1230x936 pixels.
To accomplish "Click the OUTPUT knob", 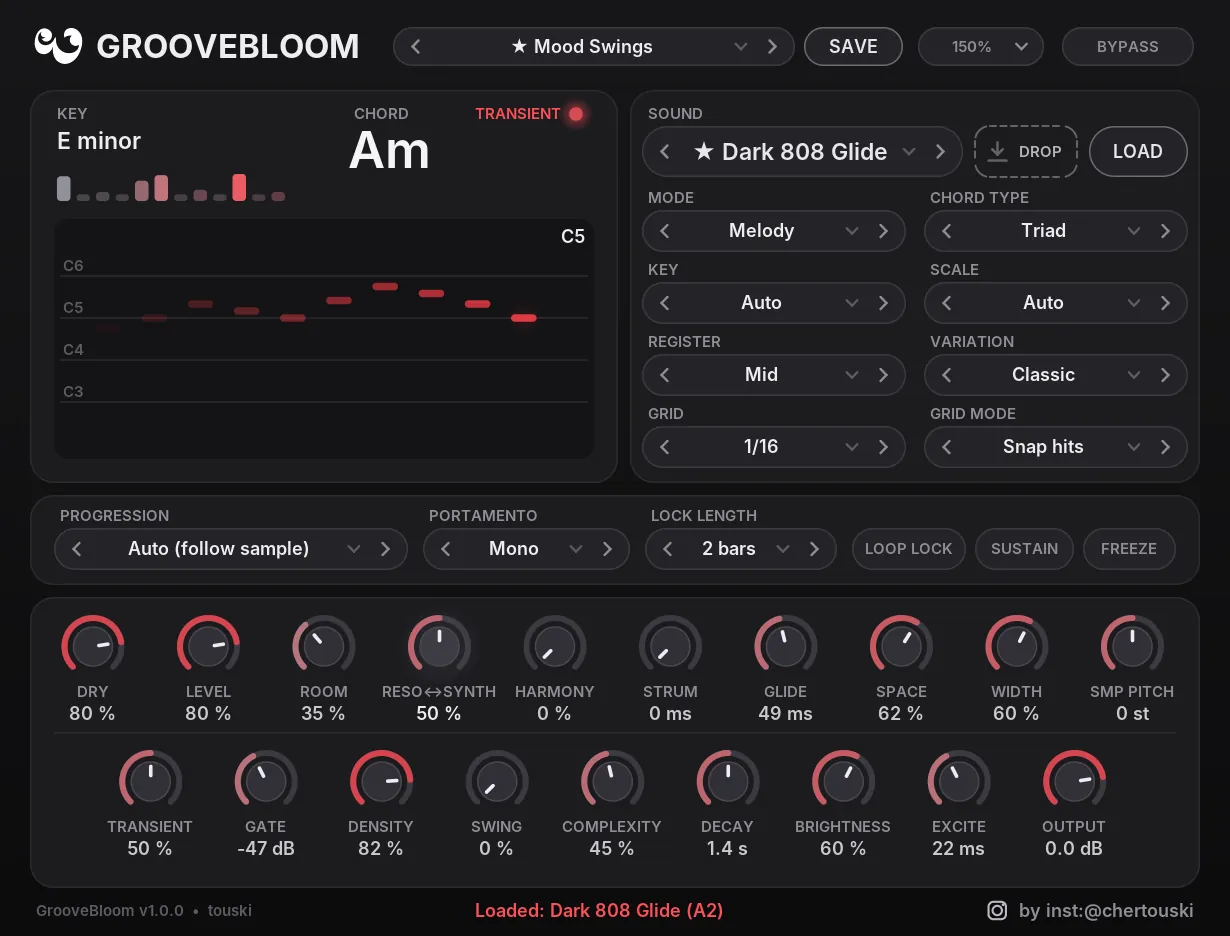I will coord(1074,781).
